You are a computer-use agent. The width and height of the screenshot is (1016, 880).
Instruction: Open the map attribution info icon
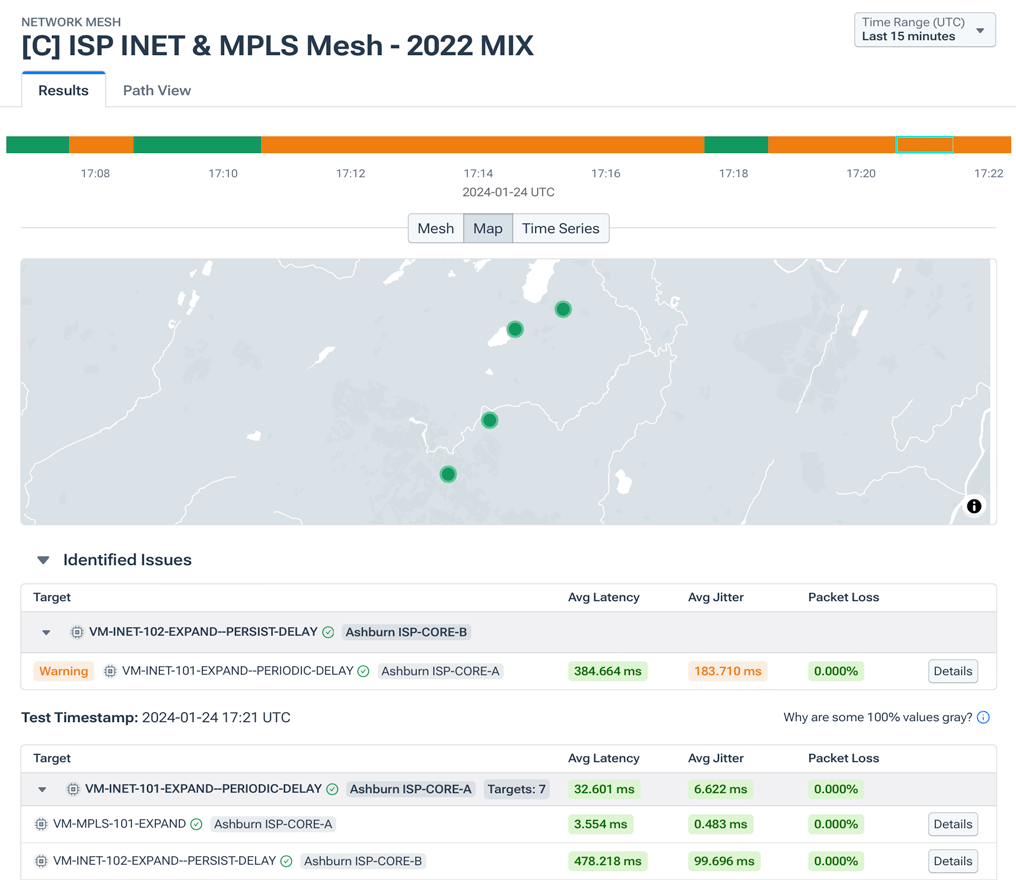973,506
